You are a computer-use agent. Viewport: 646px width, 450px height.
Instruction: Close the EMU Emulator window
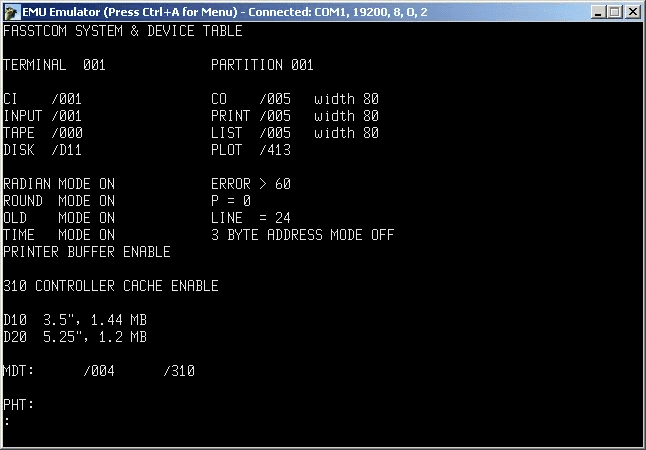click(632, 12)
